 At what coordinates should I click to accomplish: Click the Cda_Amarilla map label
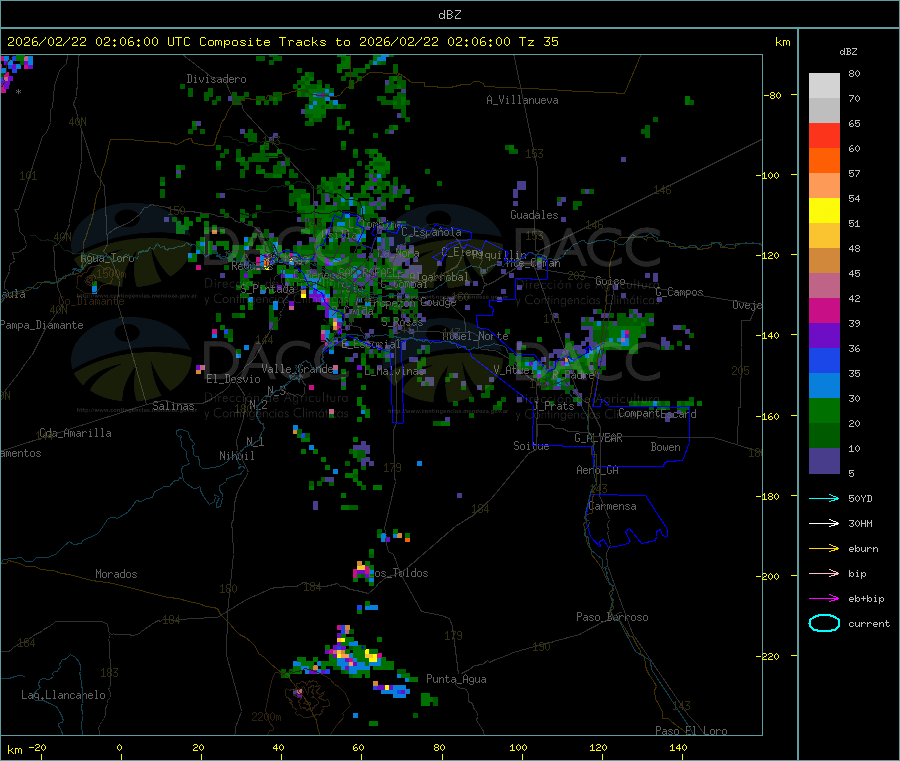point(75,433)
